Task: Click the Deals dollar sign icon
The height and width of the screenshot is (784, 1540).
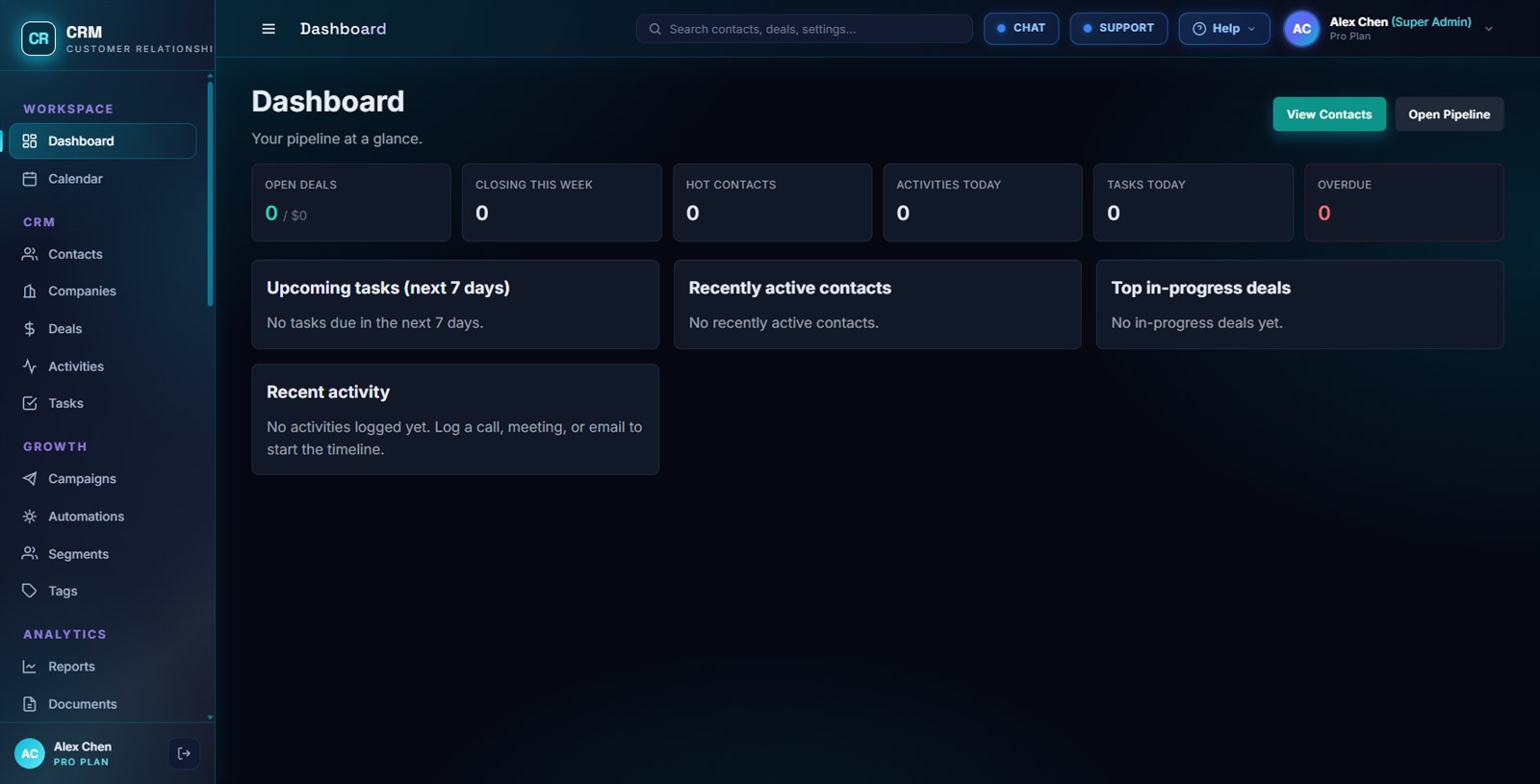Action: (30, 329)
